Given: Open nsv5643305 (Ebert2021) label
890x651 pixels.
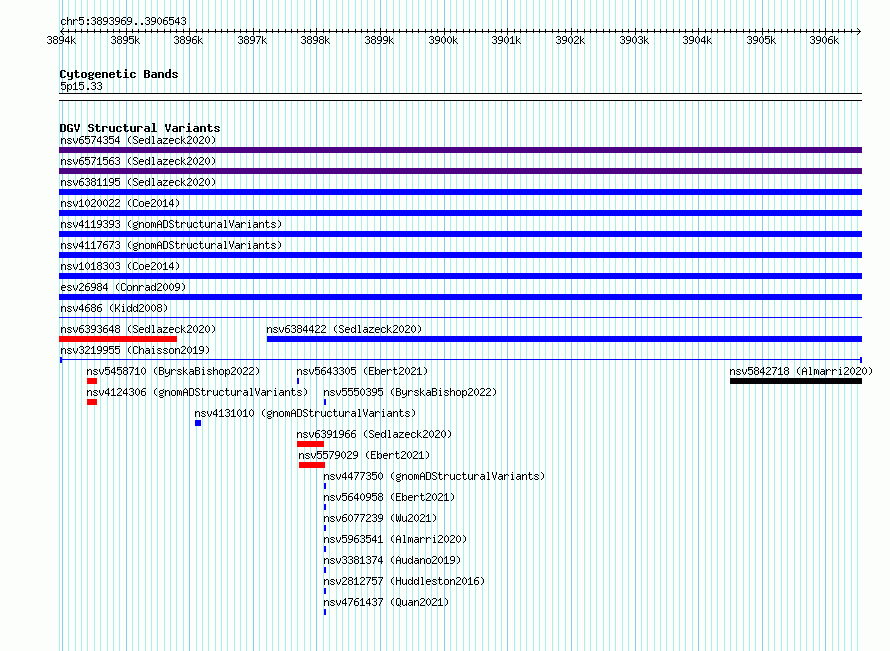Looking at the screenshot, I should pyautogui.click(x=362, y=371).
